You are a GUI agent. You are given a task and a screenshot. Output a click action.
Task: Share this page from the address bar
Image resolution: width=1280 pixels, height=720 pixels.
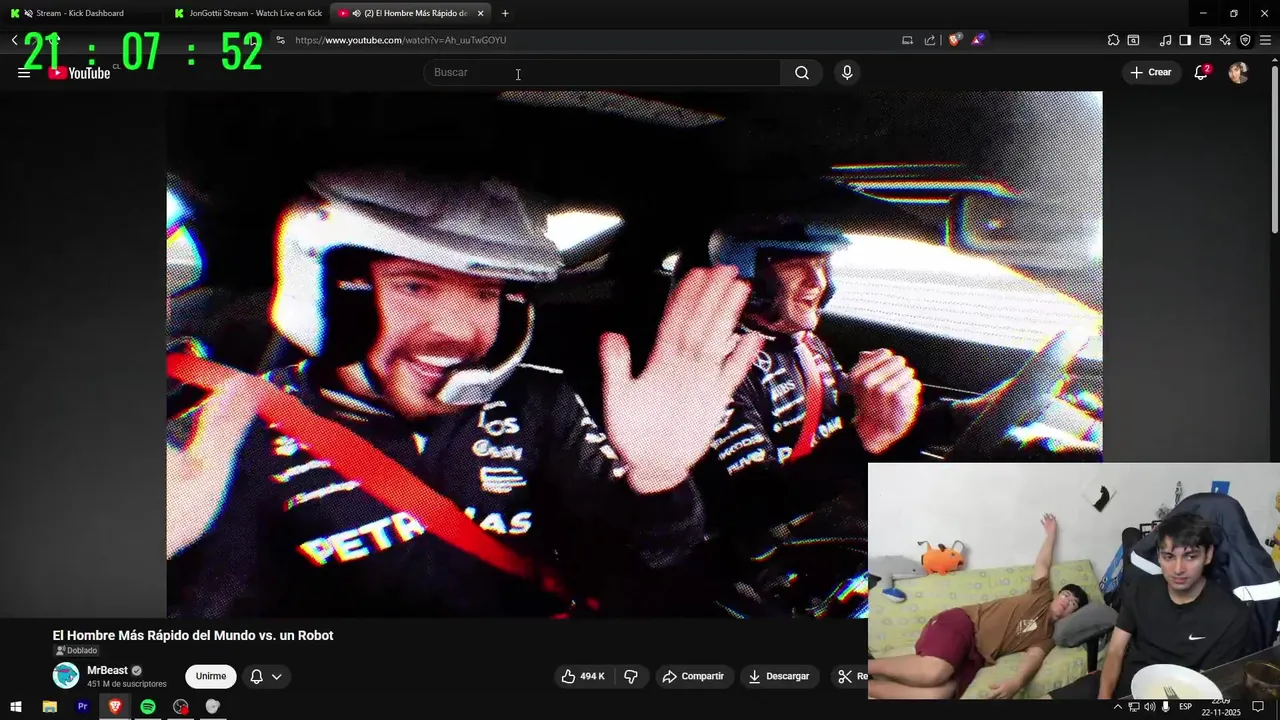930,40
